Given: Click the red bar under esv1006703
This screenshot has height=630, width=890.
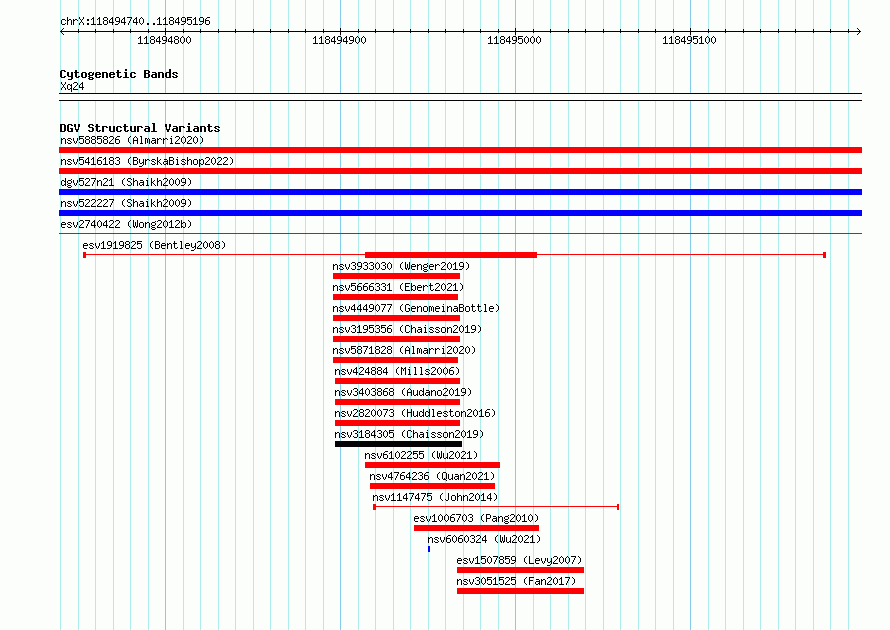Looking at the screenshot, I should 476,528.
